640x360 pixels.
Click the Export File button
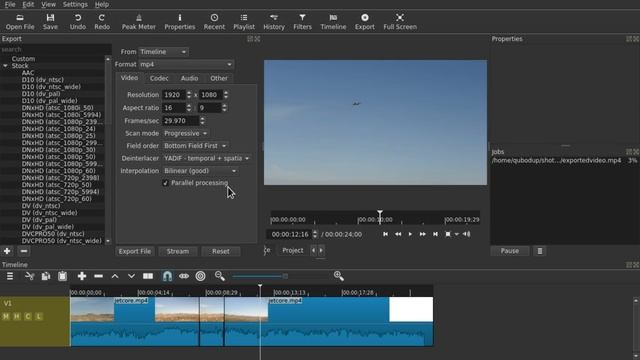[x=135, y=251]
